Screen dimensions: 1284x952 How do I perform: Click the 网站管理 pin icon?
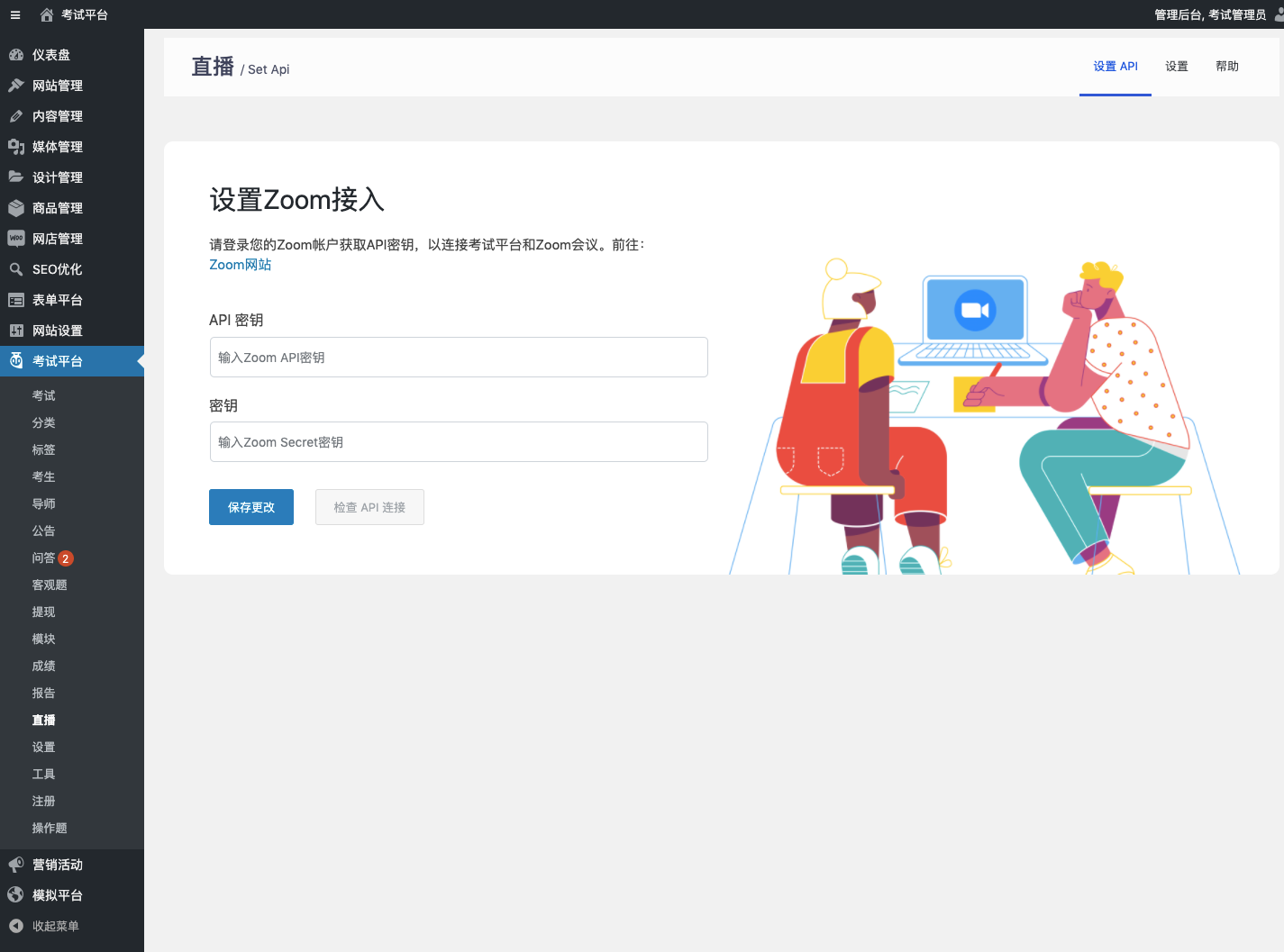click(x=16, y=86)
